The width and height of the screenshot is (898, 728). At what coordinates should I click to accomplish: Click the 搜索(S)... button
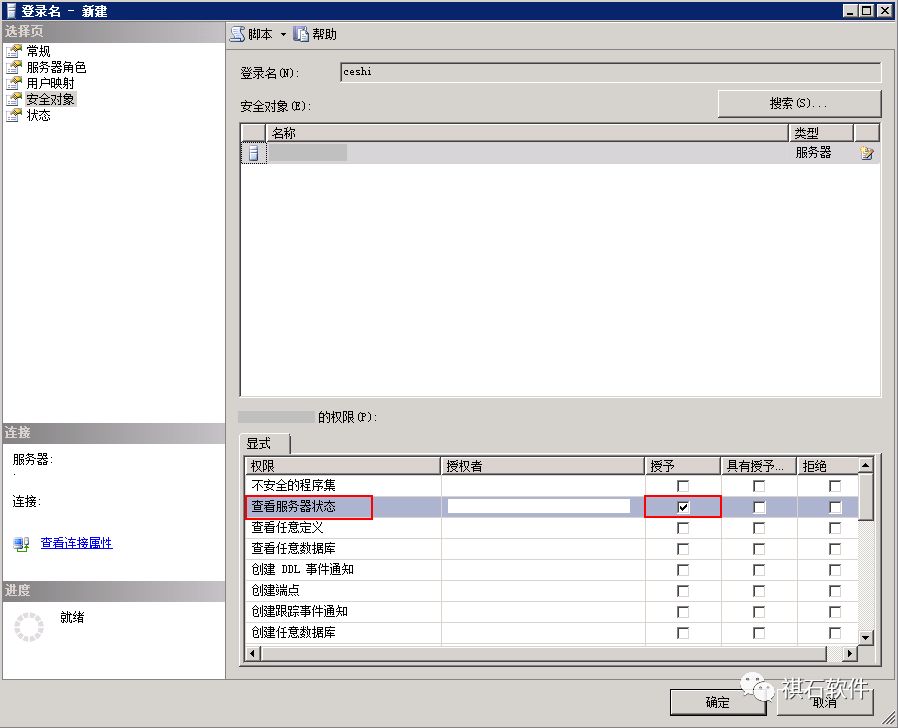coord(798,103)
